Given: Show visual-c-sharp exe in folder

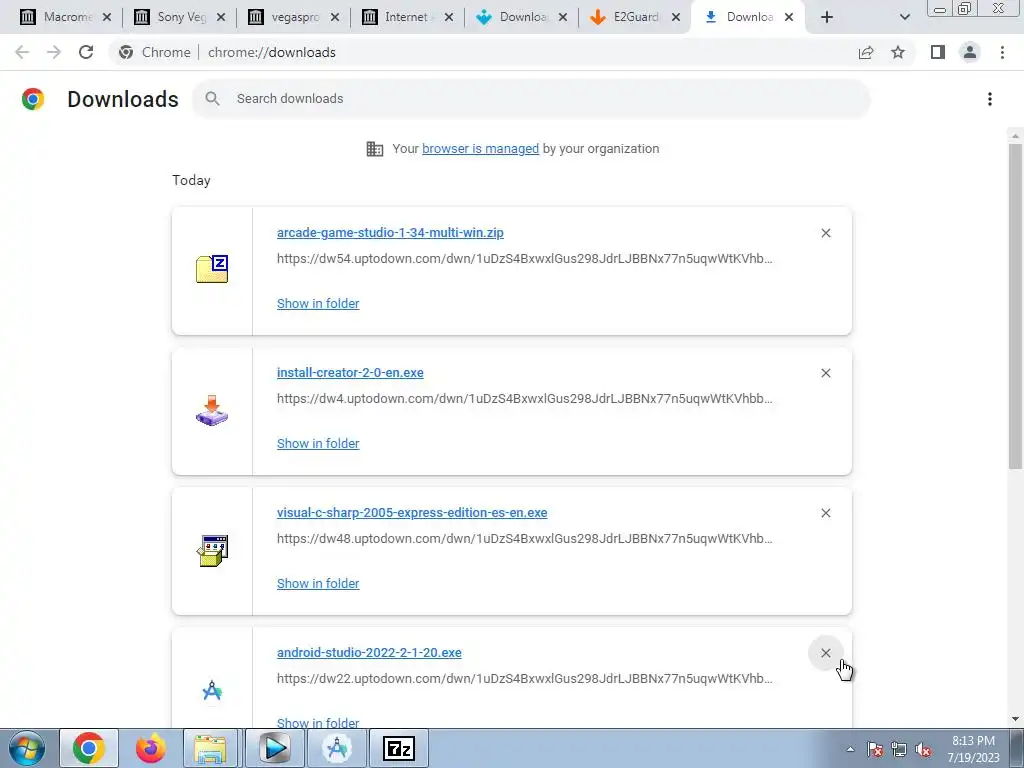Looking at the screenshot, I should pos(318,584).
